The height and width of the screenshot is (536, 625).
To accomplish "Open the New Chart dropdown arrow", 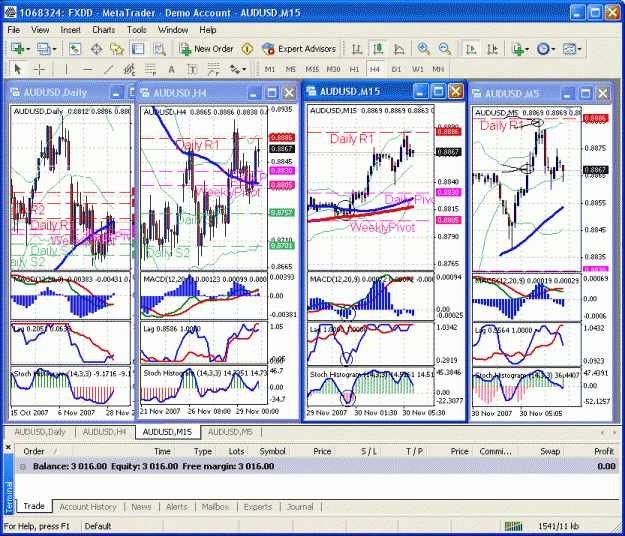I will 28,49.
